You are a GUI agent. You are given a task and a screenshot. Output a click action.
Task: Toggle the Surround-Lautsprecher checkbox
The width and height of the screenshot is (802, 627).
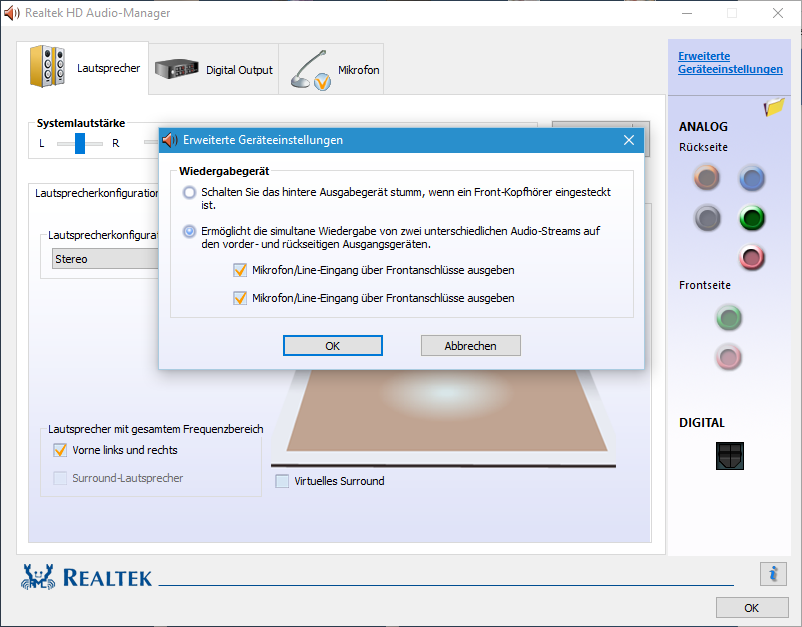tap(60, 478)
